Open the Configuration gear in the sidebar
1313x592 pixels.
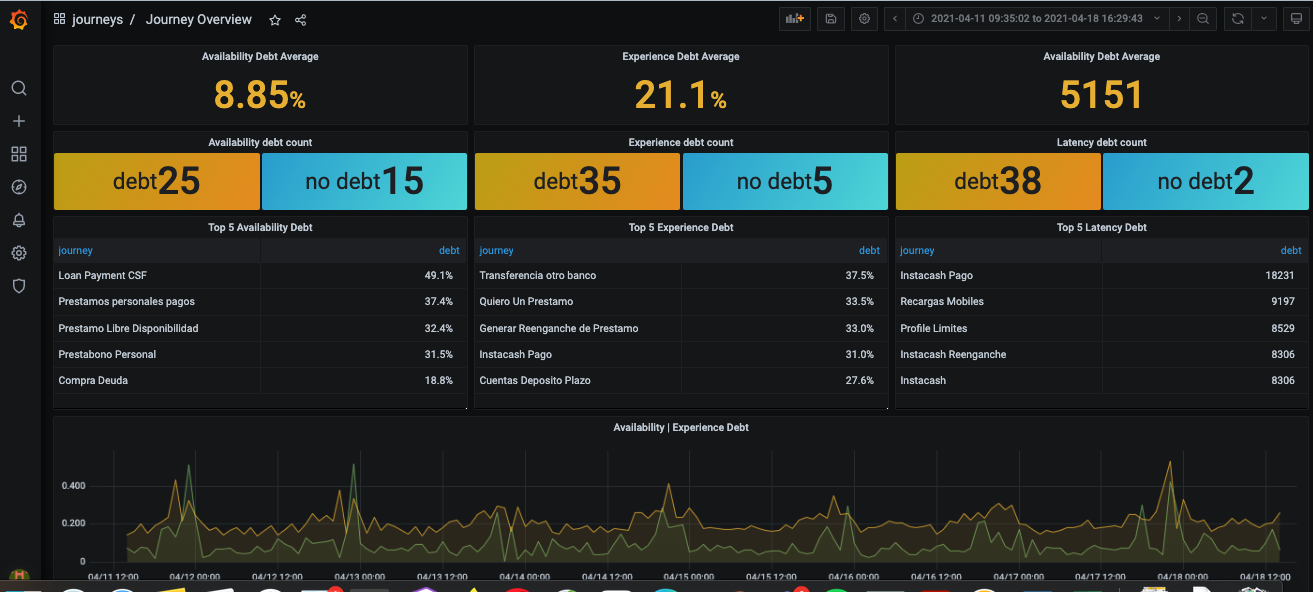[19, 253]
